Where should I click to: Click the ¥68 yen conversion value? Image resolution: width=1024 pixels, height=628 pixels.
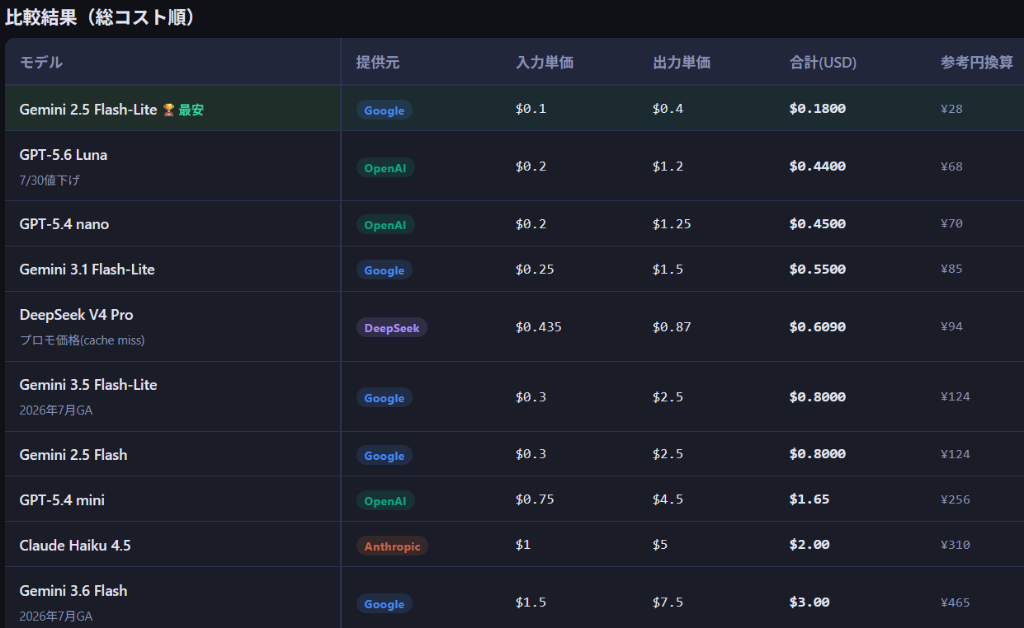click(952, 166)
